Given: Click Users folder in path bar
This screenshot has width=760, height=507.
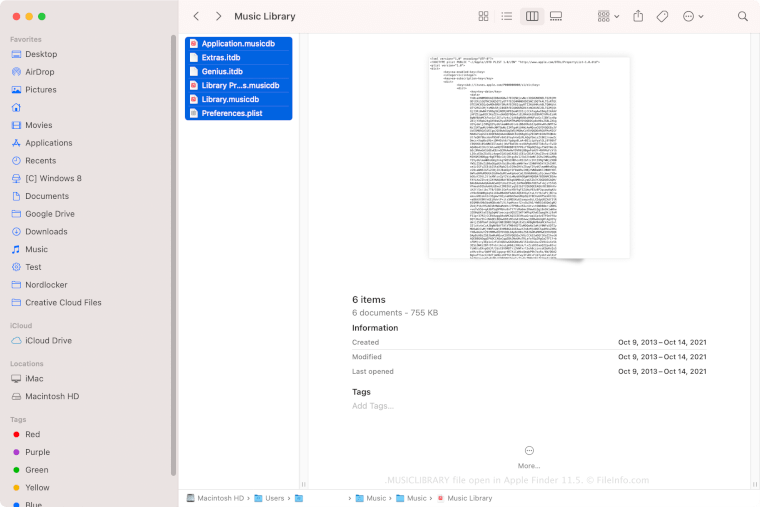Looking at the screenshot, I should pos(270,498).
